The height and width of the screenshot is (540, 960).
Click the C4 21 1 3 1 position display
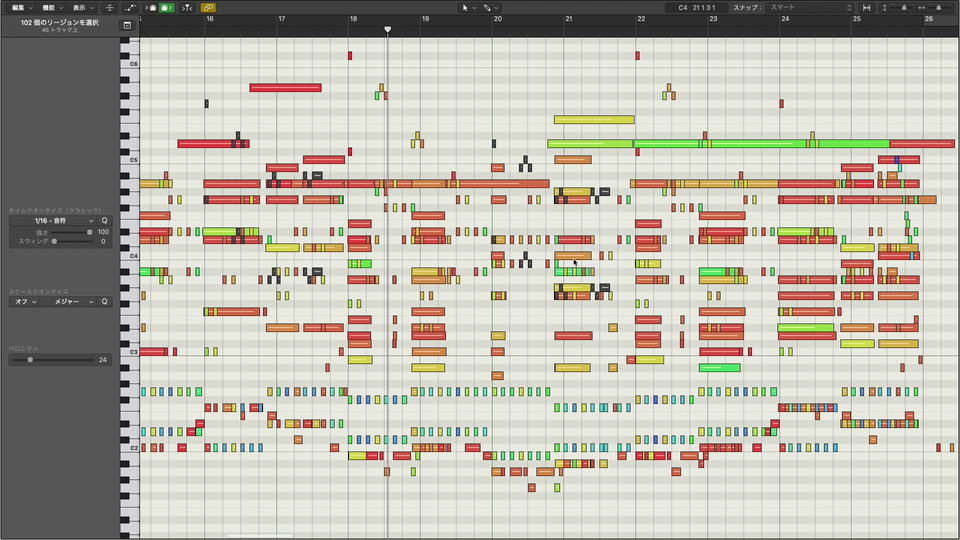tap(697, 8)
